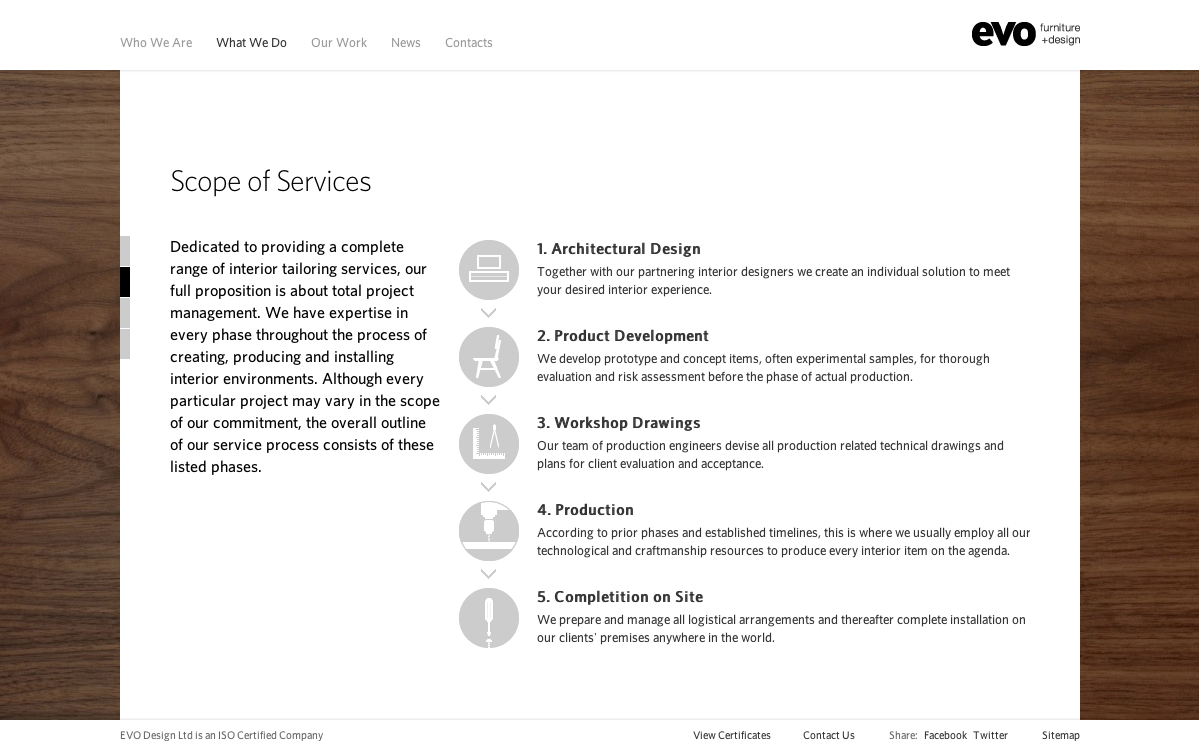Click the View Certificates footer link
Screen dimensions: 1199x750
[732, 735]
